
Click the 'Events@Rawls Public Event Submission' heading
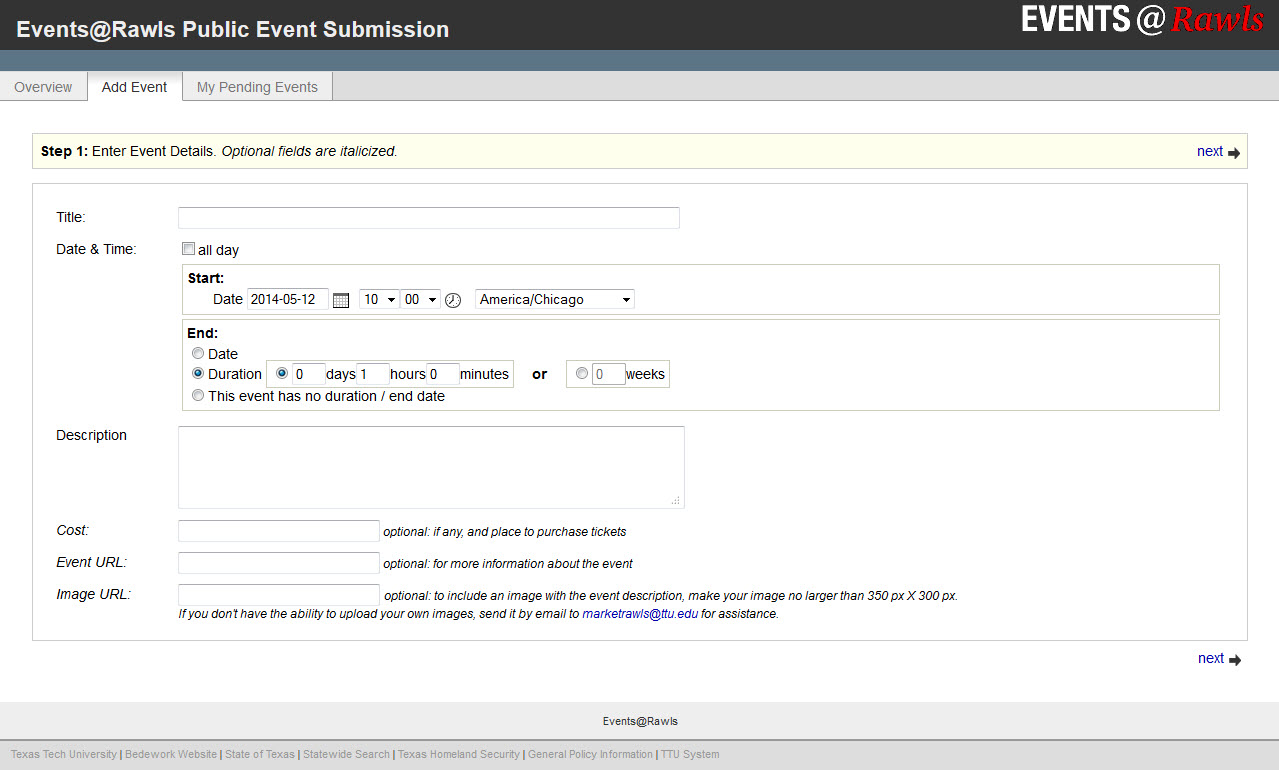click(x=233, y=29)
